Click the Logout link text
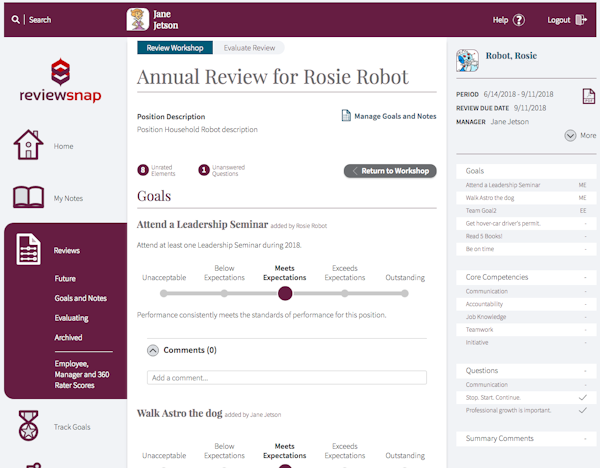This screenshot has height=468, width=600. click(x=559, y=20)
